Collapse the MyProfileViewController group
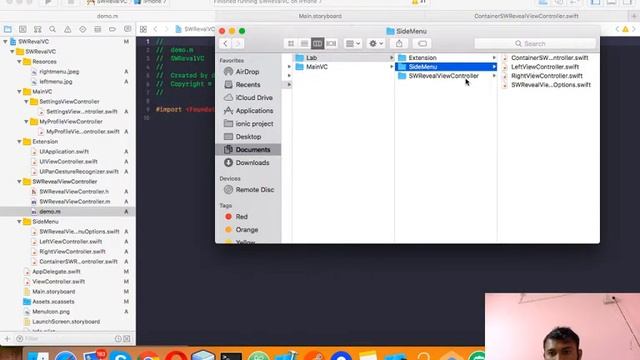Viewport: 640px width, 360px height. pos(26,122)
